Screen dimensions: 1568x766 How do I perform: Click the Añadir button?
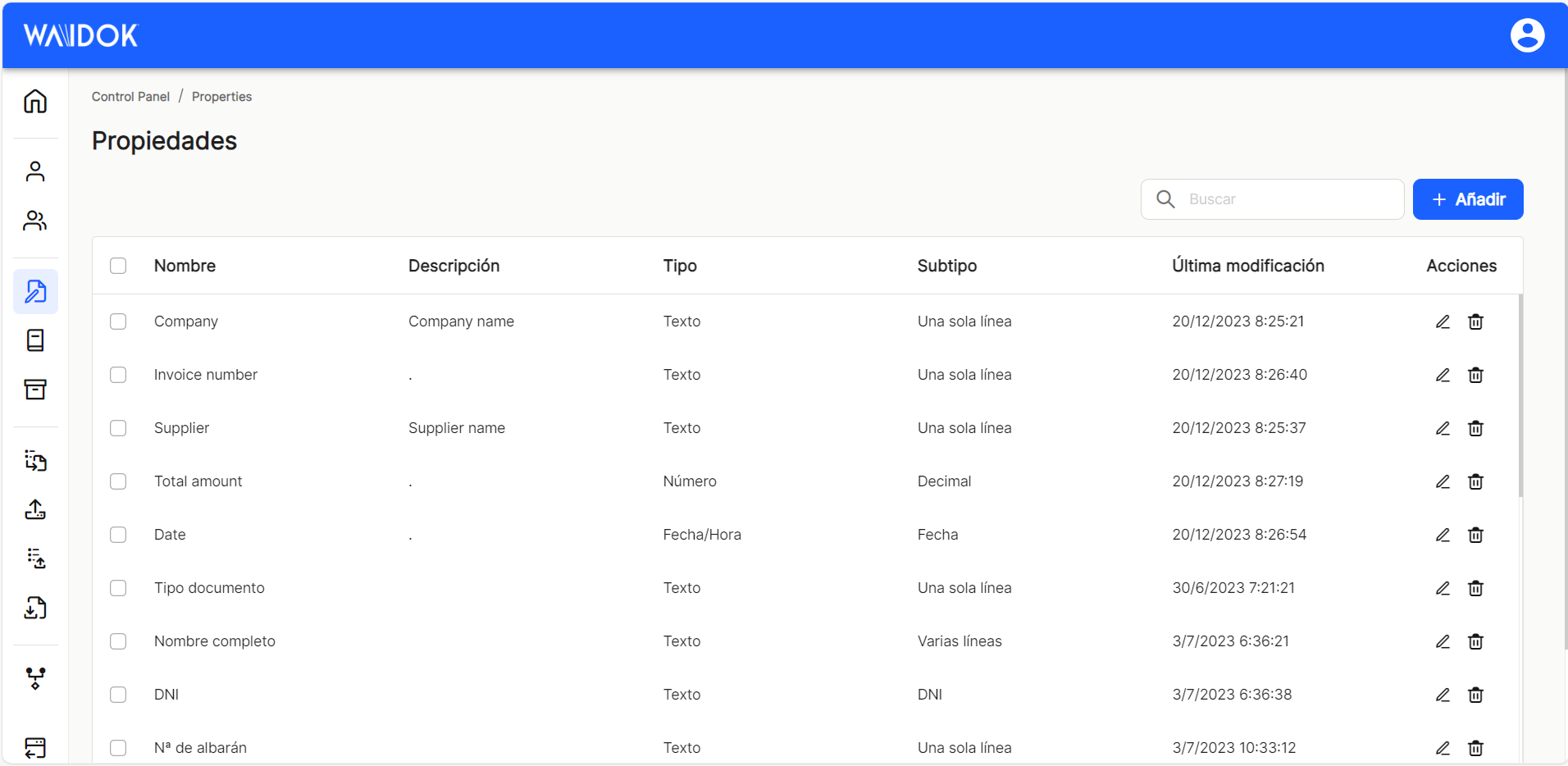1468,199
